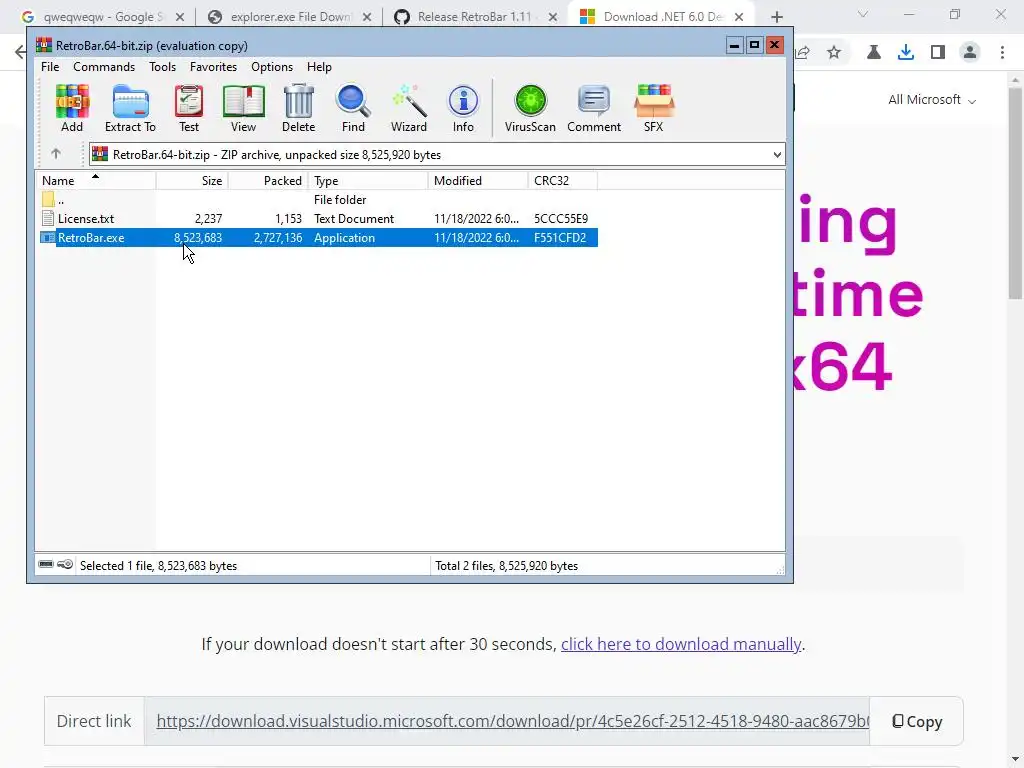Open WinRAR Favorites menu
This screenshot has width=1024, height=768.
click(213, 67)
